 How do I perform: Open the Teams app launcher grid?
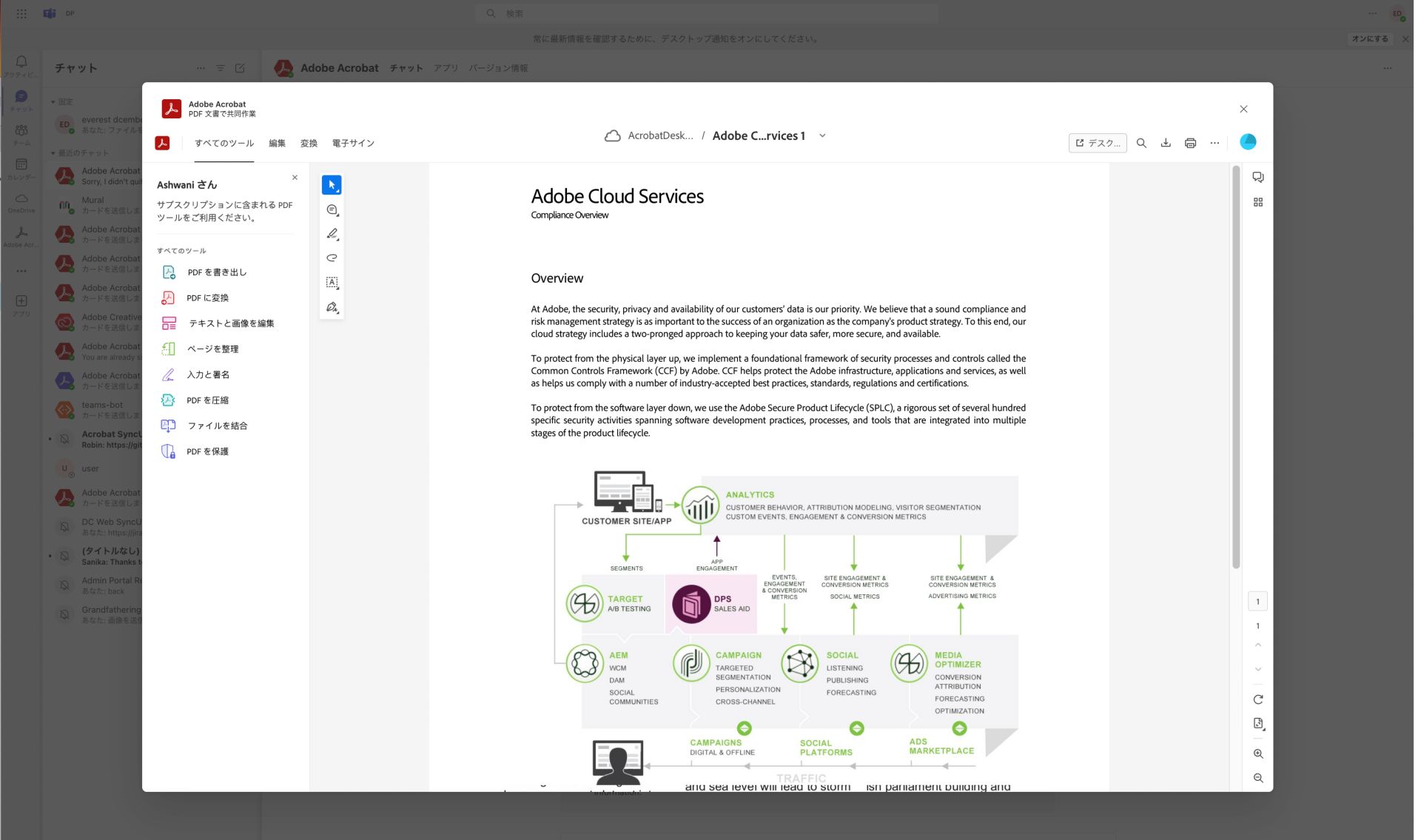21,13
